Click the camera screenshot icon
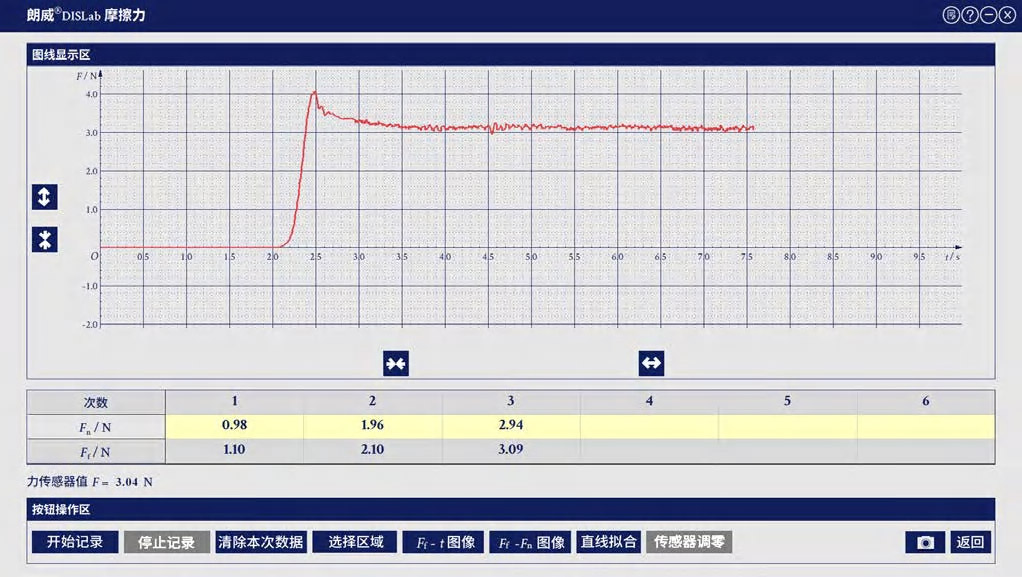This screenshot has width=1022, height=577. [925, 542]
